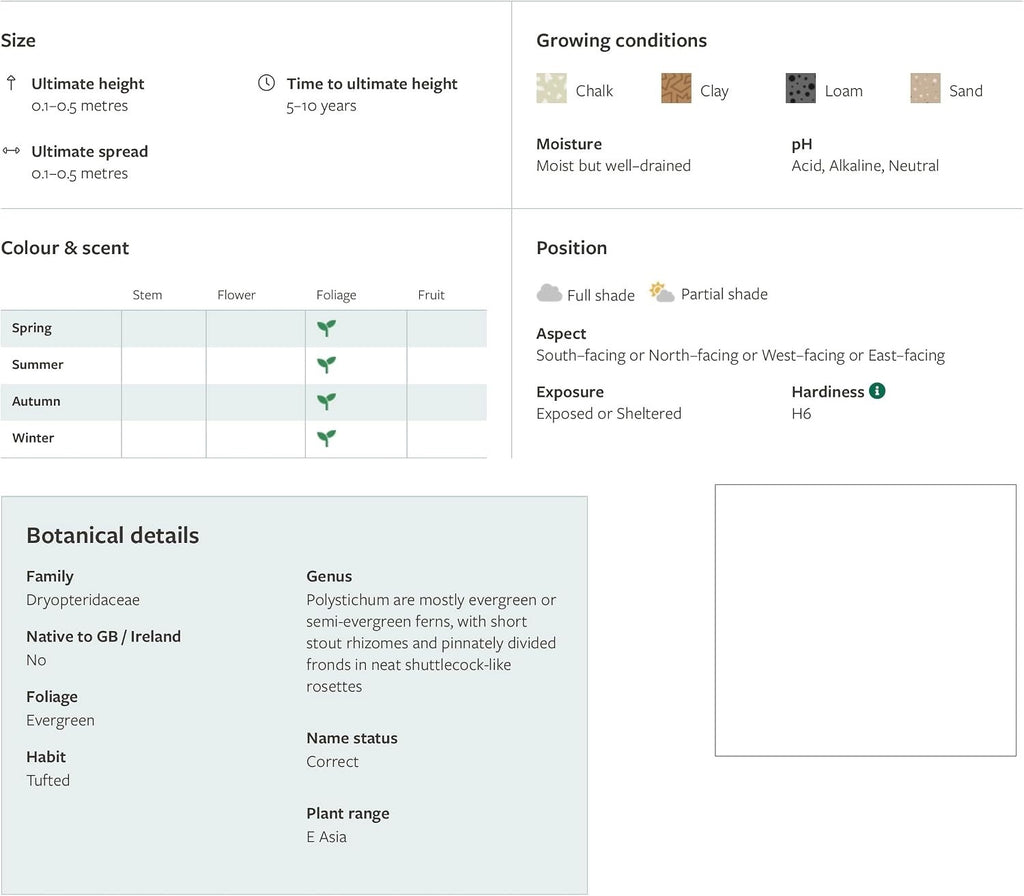
Task: Click the clock icon beside Time to ultimate height
Action: 266,83
